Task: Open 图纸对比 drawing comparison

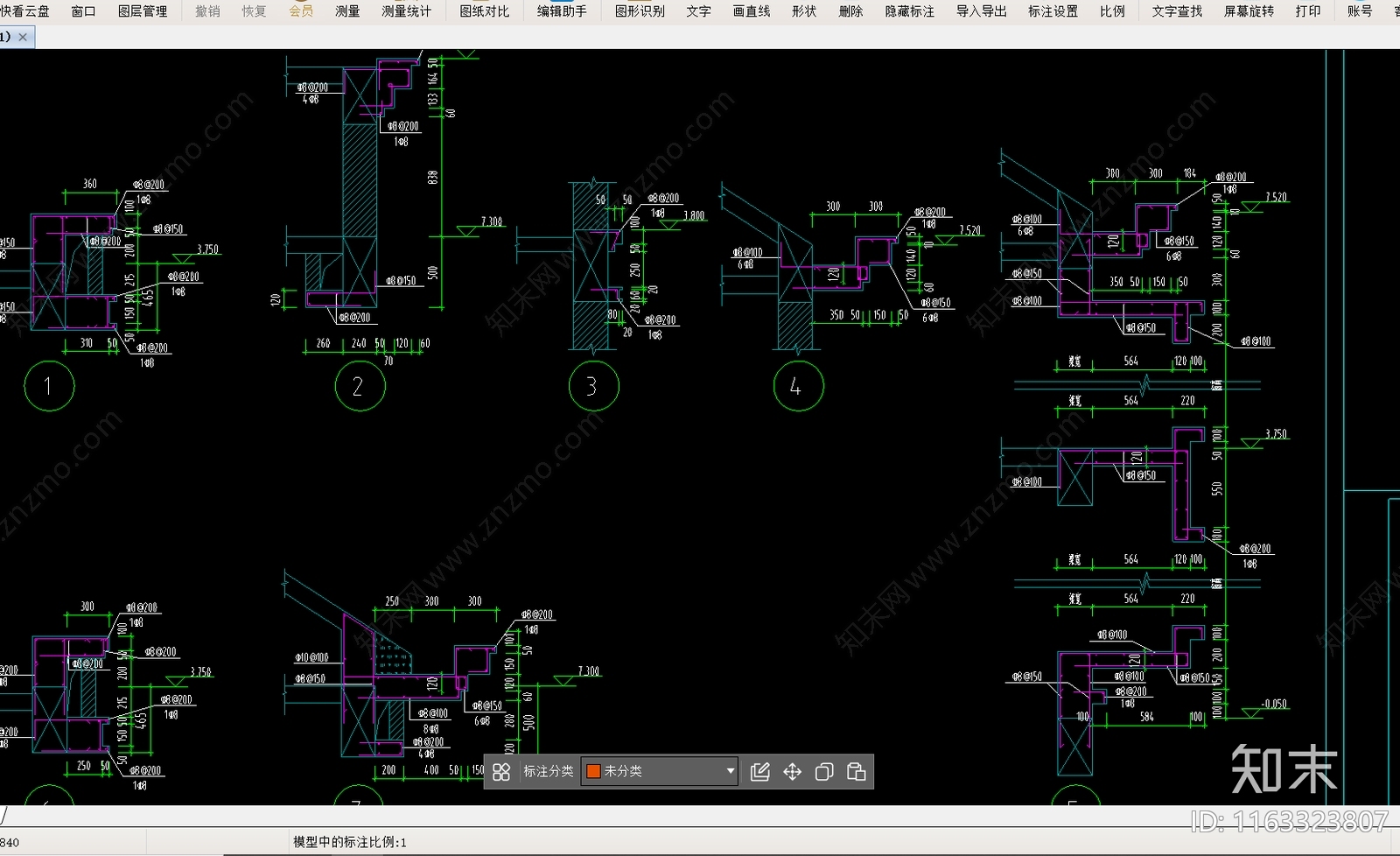Action: coord(484,11)
